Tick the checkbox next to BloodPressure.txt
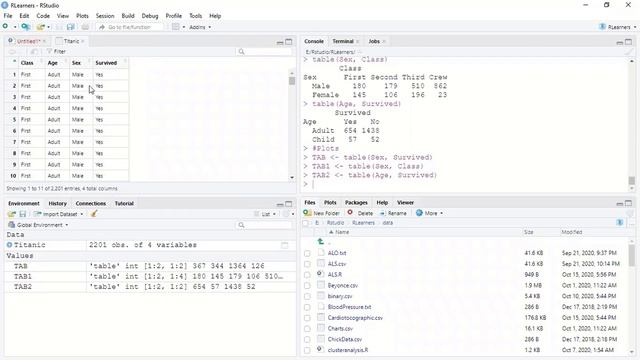The image size is (640, 360). (307, 307)
